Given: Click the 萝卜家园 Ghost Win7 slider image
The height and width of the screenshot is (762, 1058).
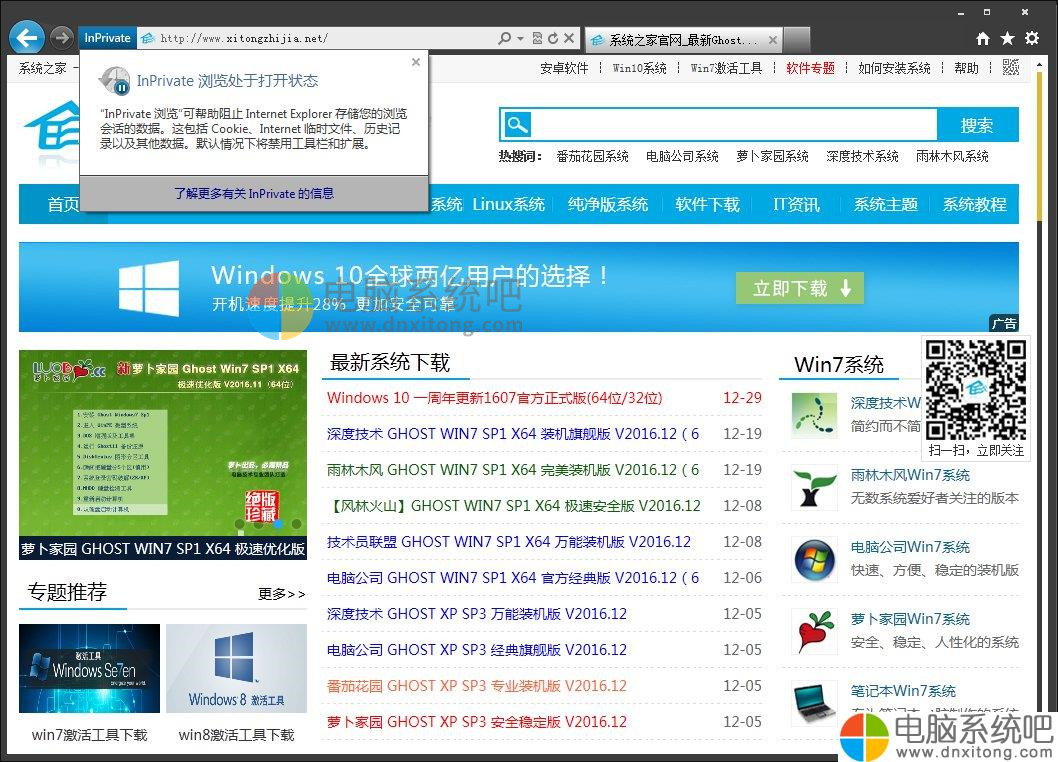Looking at the screenshot, I should [163, 454].
